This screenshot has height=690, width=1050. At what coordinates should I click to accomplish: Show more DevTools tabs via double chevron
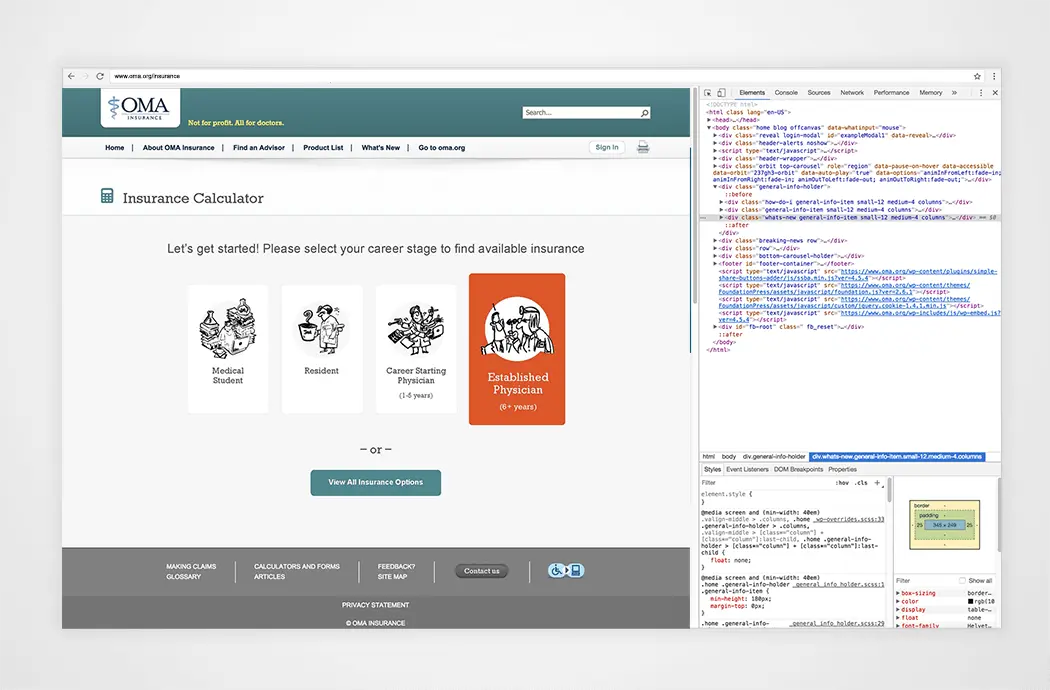(954, 93)
